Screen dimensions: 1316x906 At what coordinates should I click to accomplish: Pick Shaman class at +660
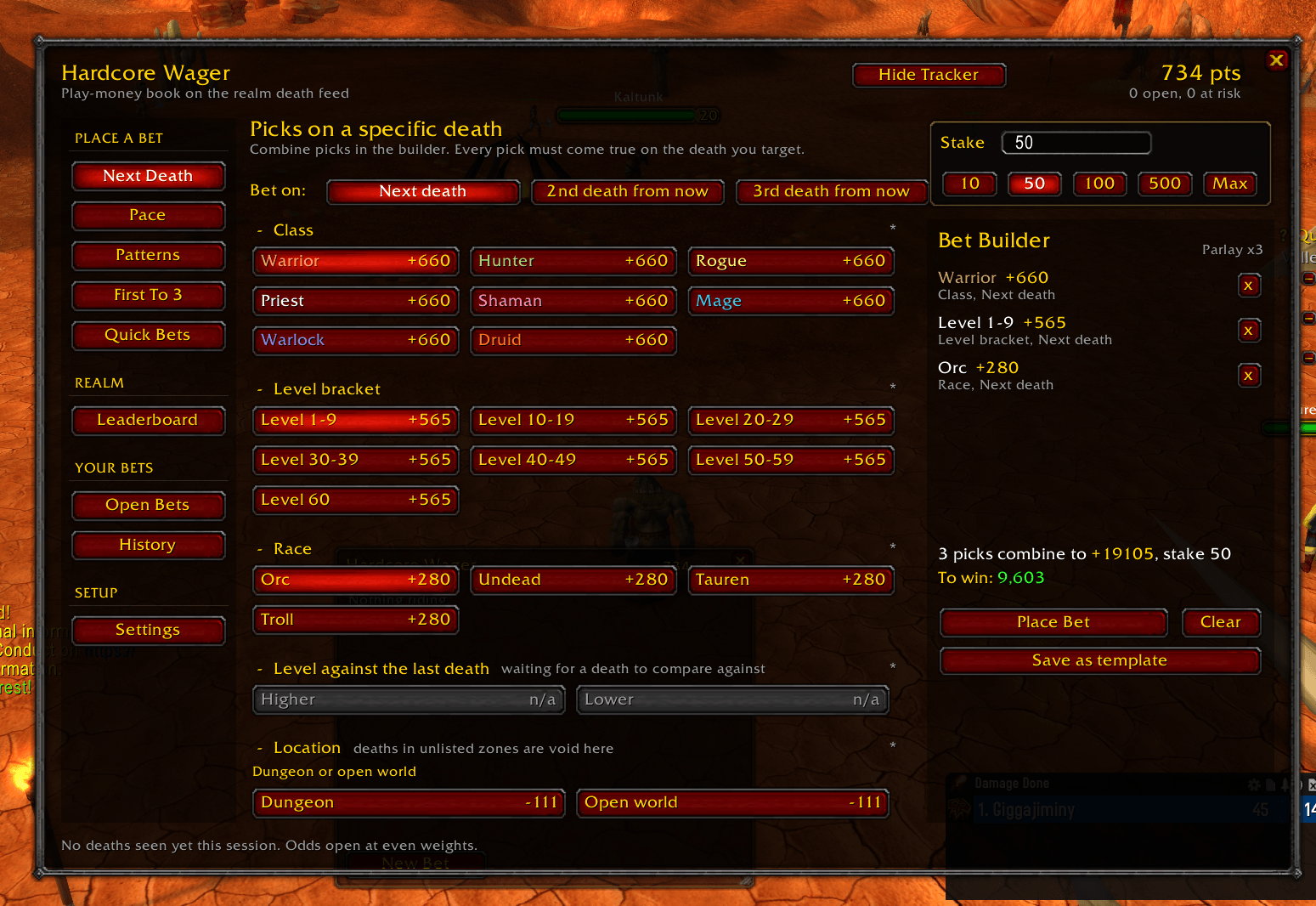(x=573, y=302)
